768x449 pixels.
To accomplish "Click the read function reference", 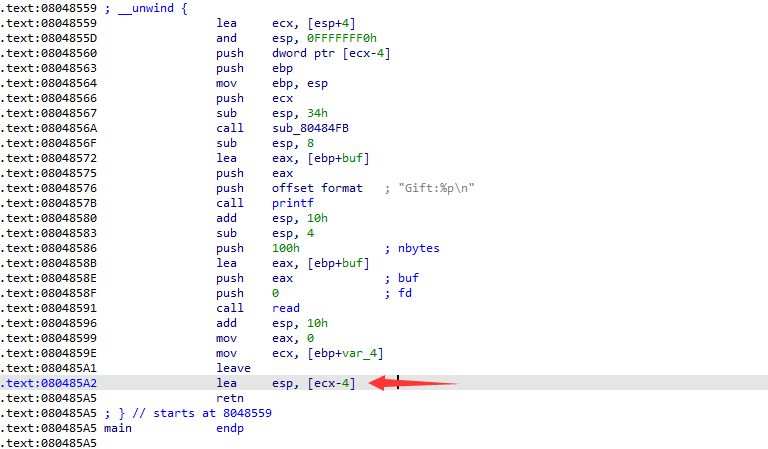I will click(286, 308).
